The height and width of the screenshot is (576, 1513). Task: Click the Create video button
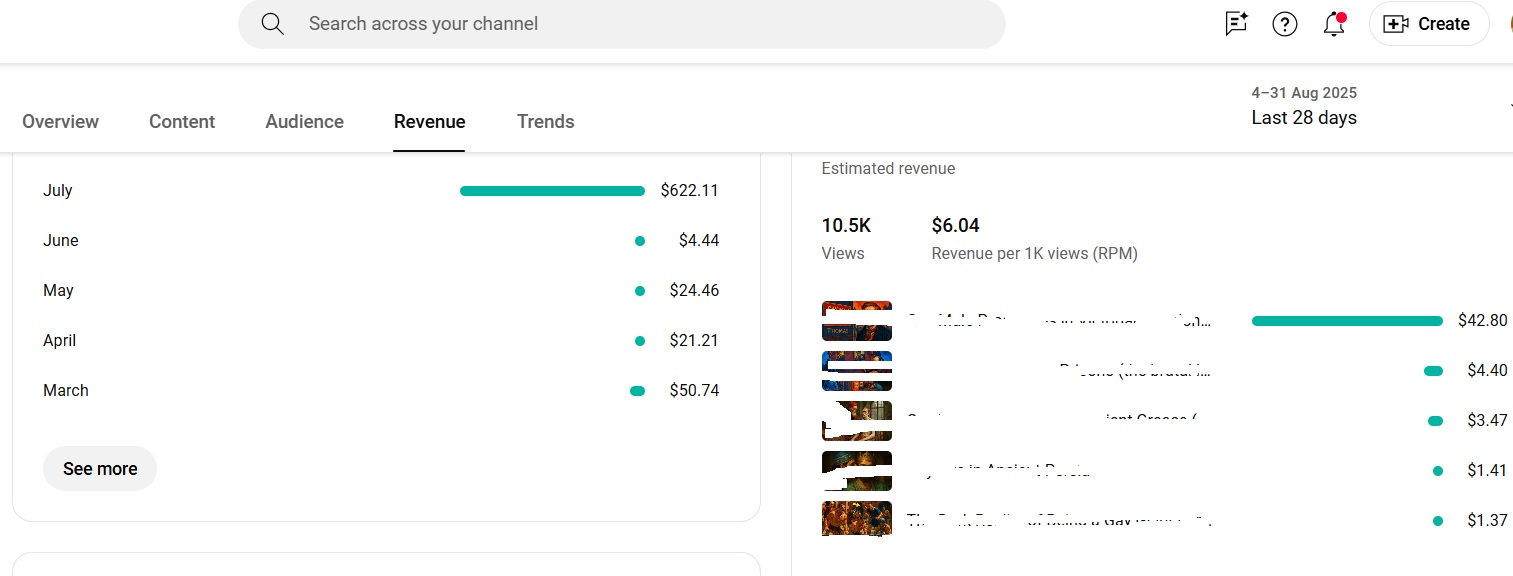(1428, 24)
